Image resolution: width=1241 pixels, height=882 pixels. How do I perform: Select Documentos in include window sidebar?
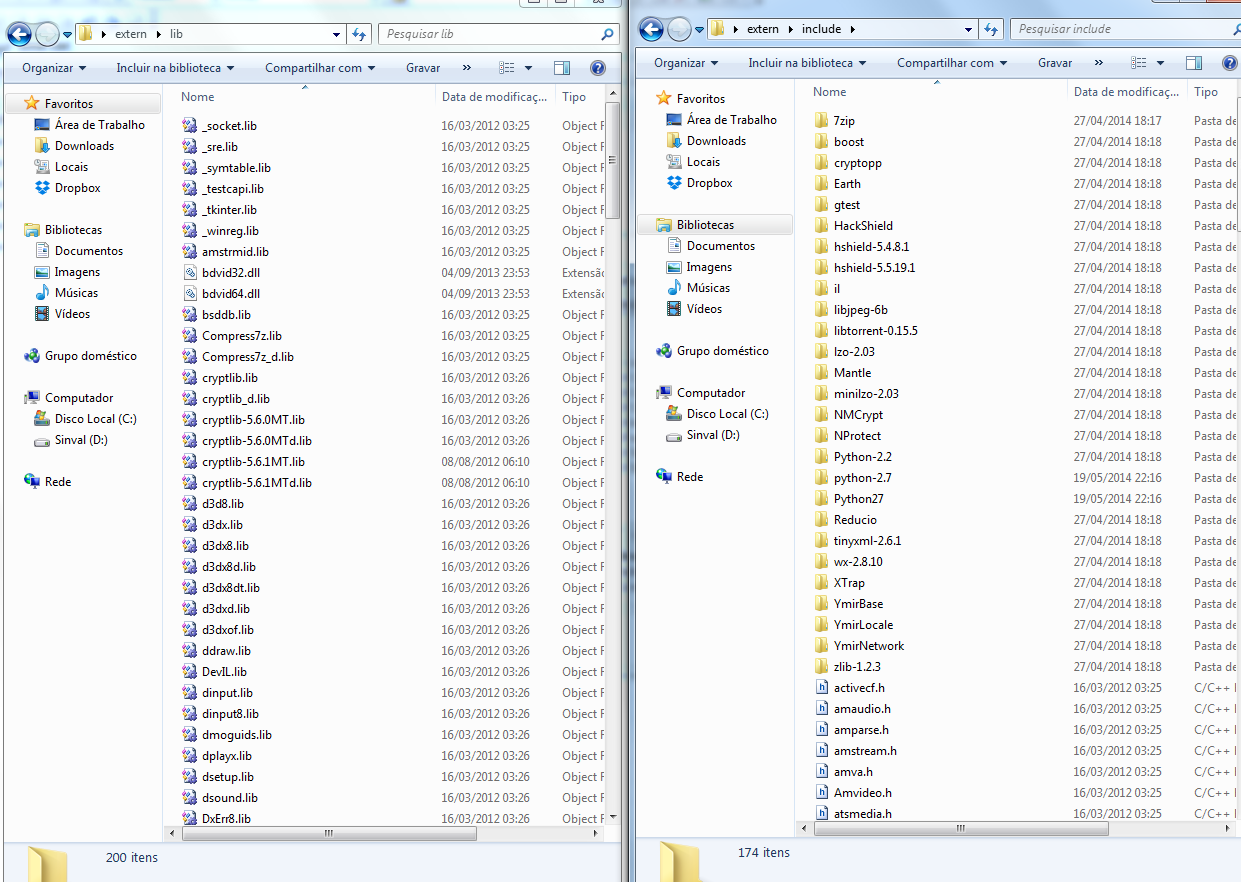(x=720, y=246)
